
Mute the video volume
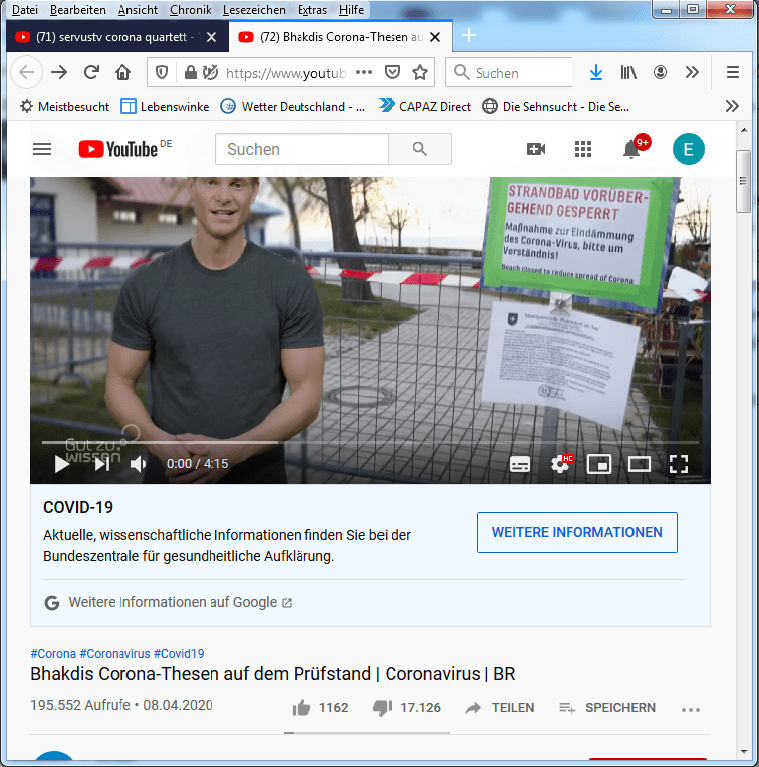pyautogui.click(x=139, y=464)
